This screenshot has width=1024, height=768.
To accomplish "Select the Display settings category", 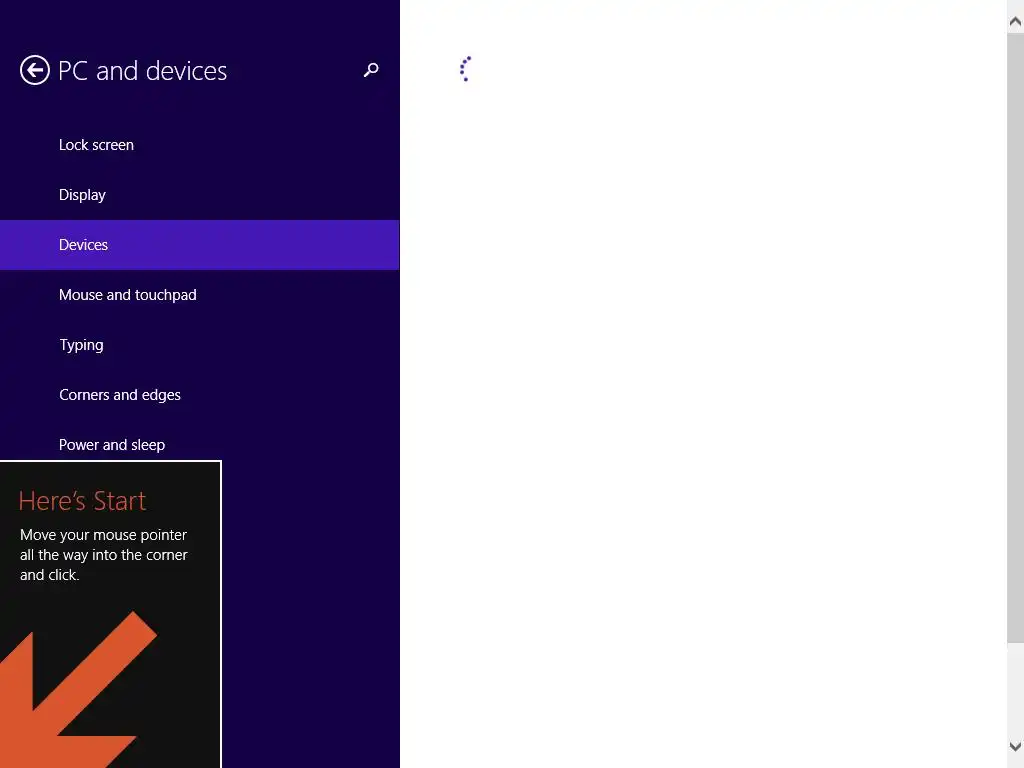I will tap(200, 195).
